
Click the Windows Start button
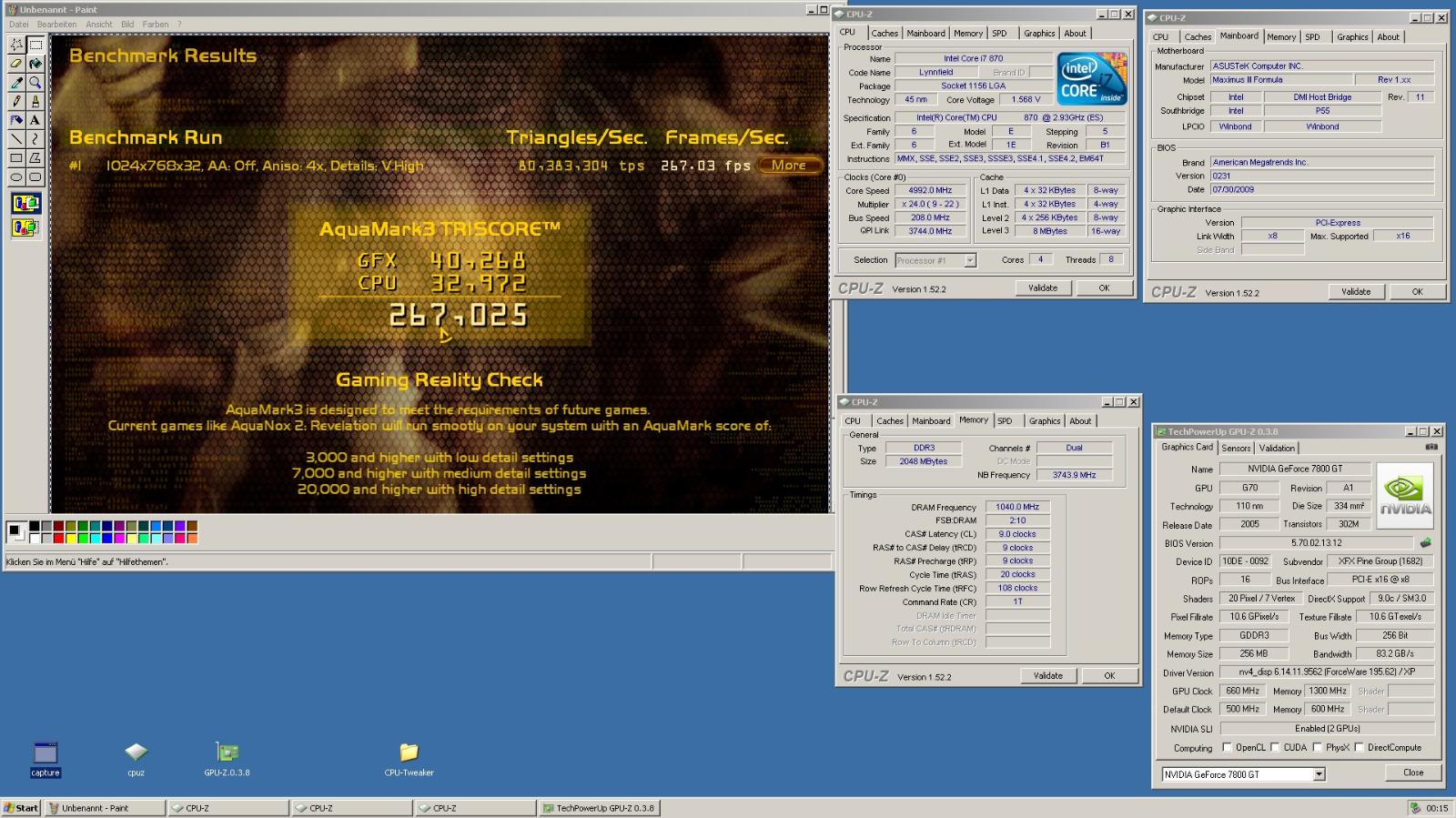[21, 807]
